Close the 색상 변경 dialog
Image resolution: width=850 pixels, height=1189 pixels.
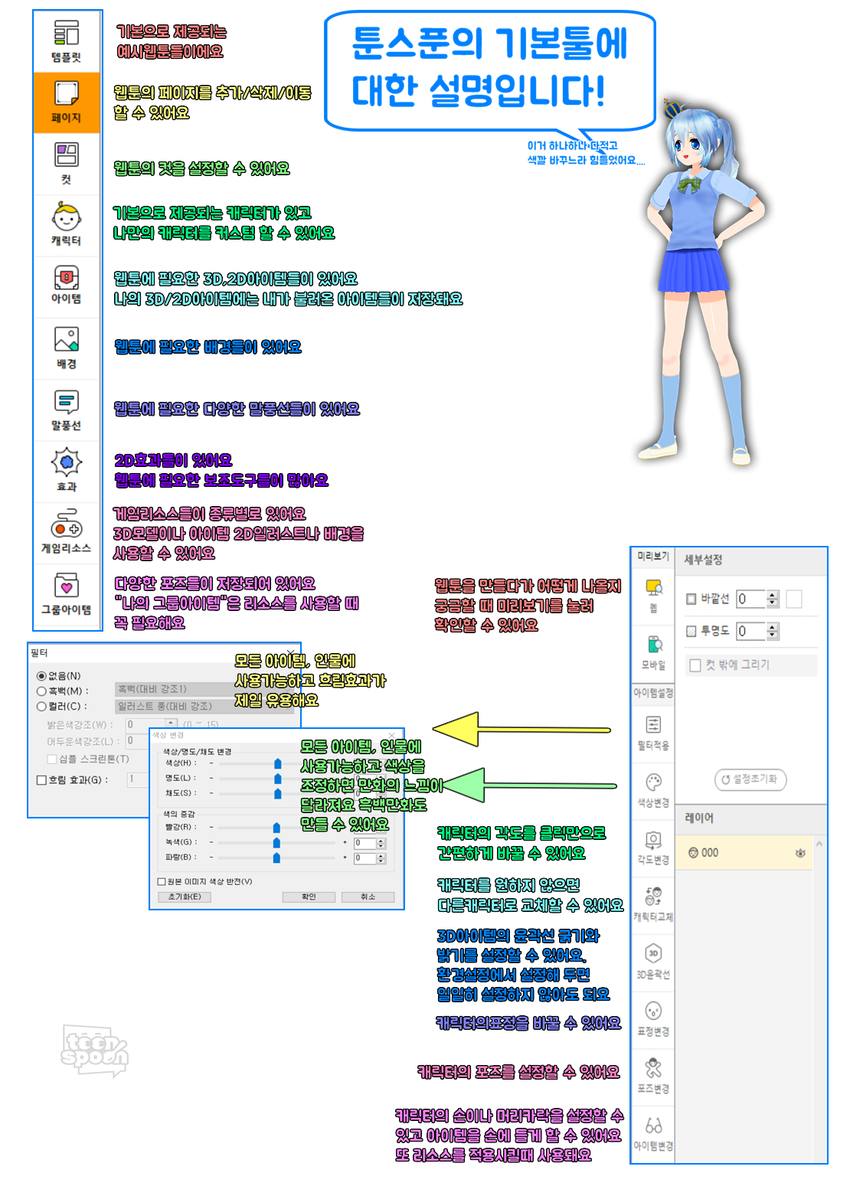(392, 736)
